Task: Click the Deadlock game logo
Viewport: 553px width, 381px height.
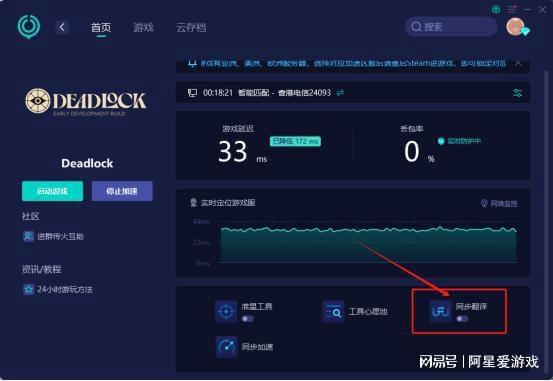Action: 86,102
